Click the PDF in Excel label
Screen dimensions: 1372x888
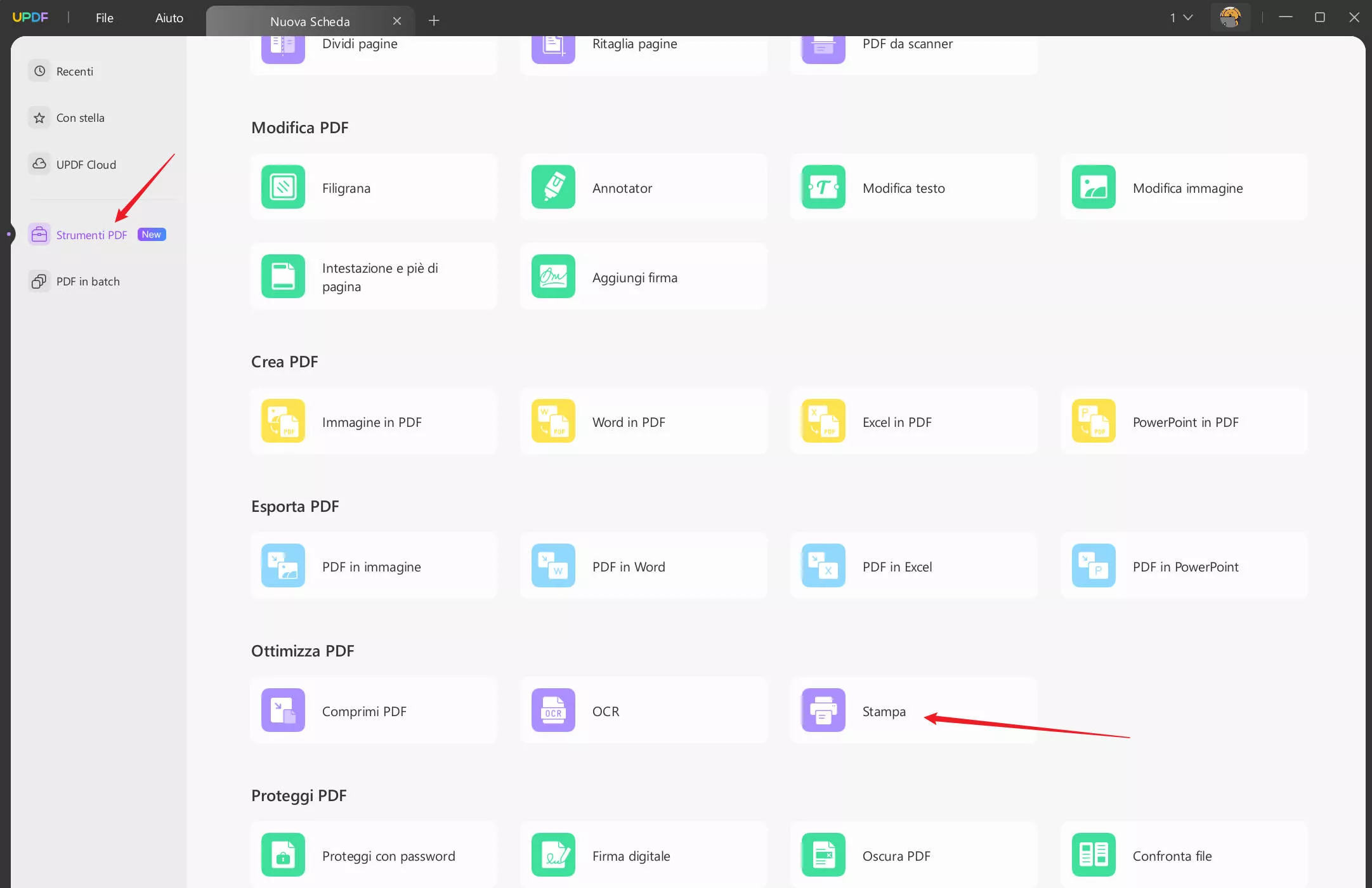[x=898, y=566]
